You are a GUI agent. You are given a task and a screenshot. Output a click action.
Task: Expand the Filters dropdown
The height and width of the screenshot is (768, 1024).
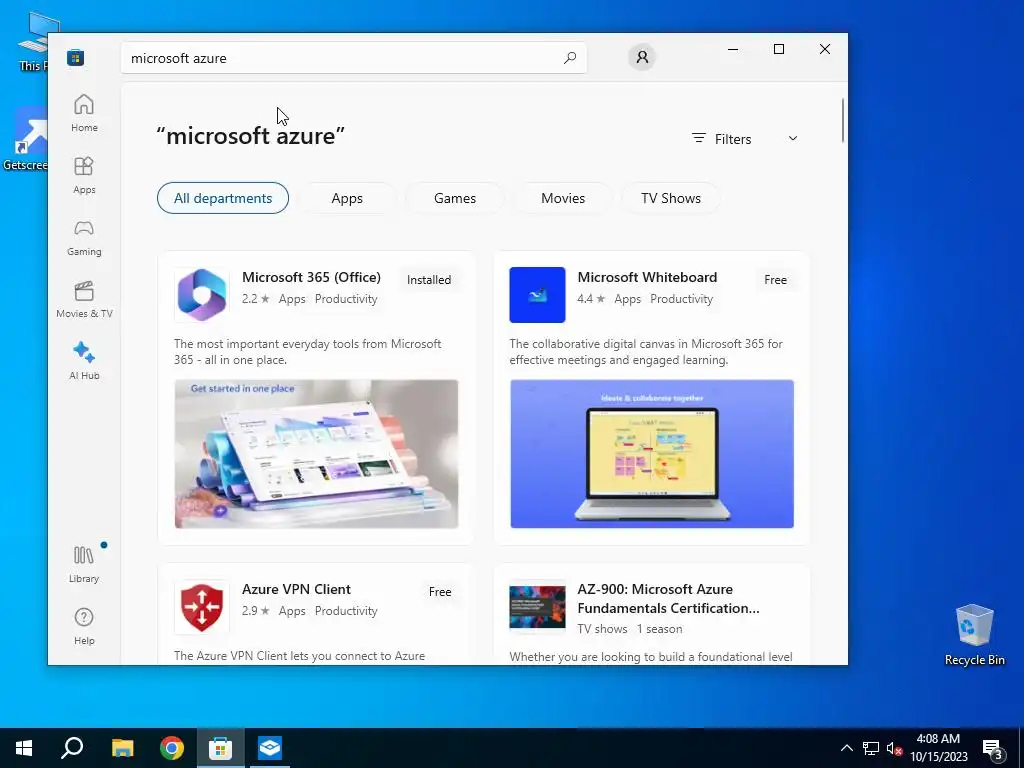point(745,138)
